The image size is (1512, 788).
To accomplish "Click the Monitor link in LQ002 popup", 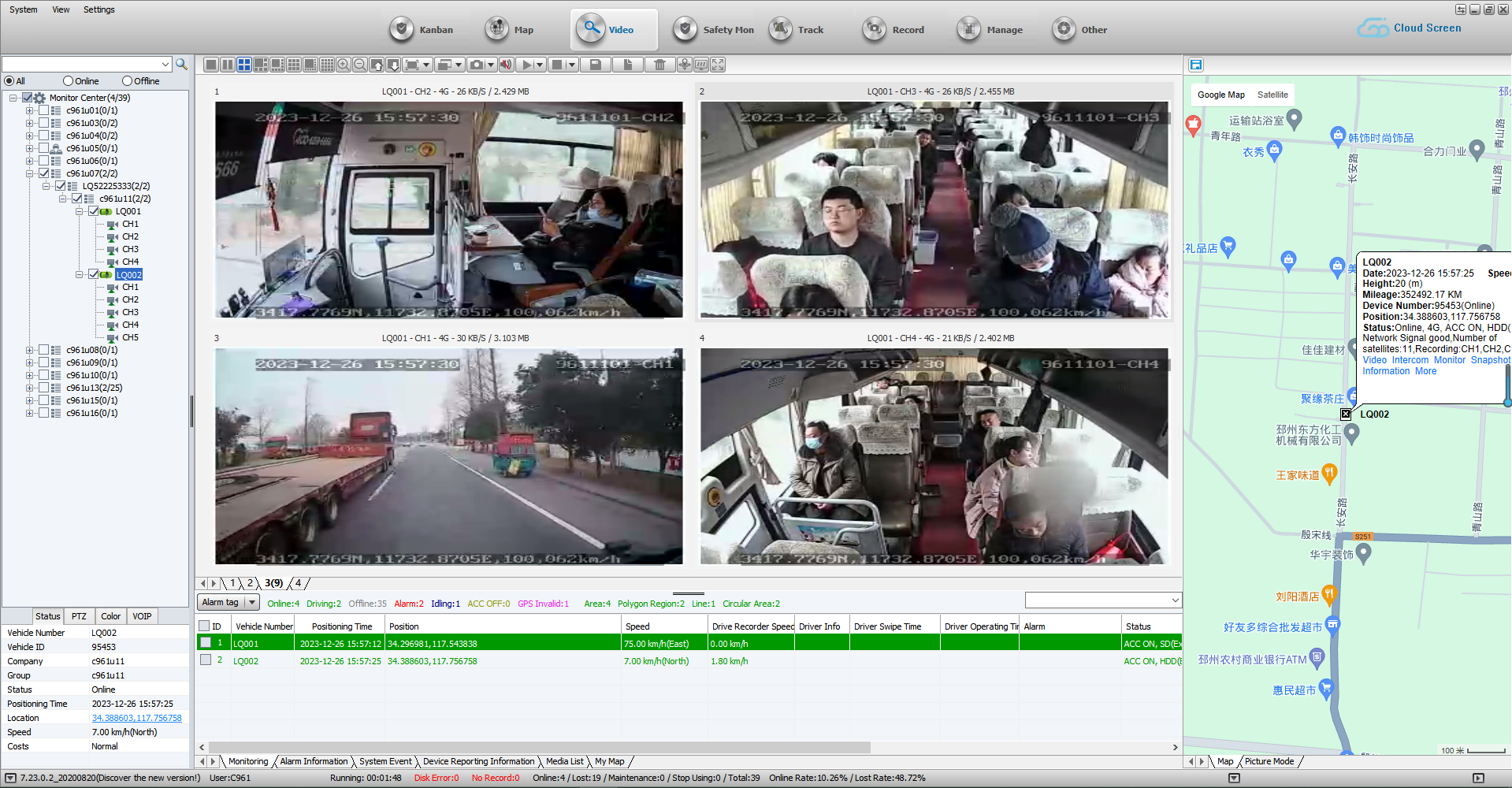I will click(1450, 360).
